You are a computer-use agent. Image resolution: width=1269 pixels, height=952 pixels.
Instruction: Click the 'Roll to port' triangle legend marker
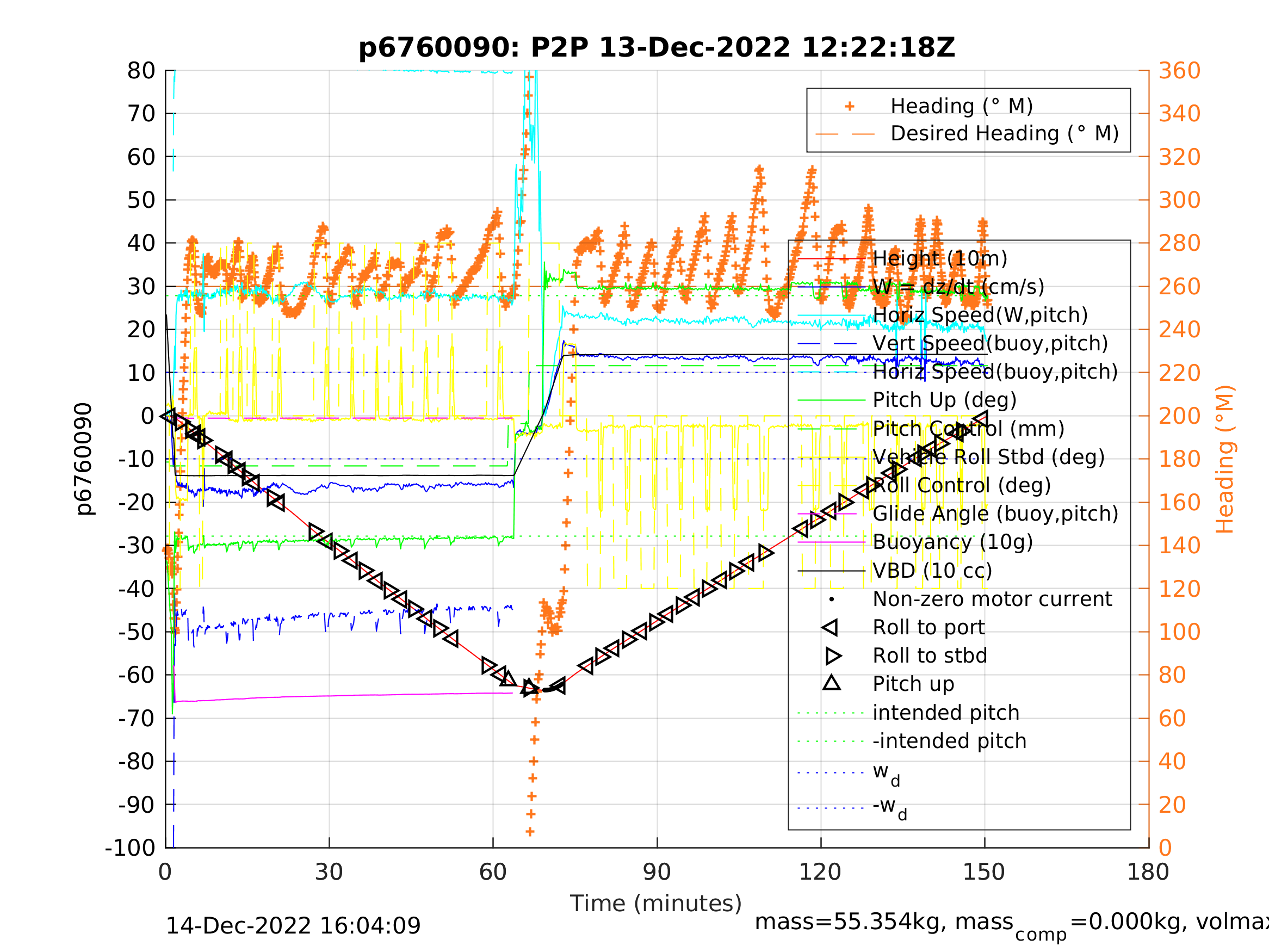click(830, 628)
